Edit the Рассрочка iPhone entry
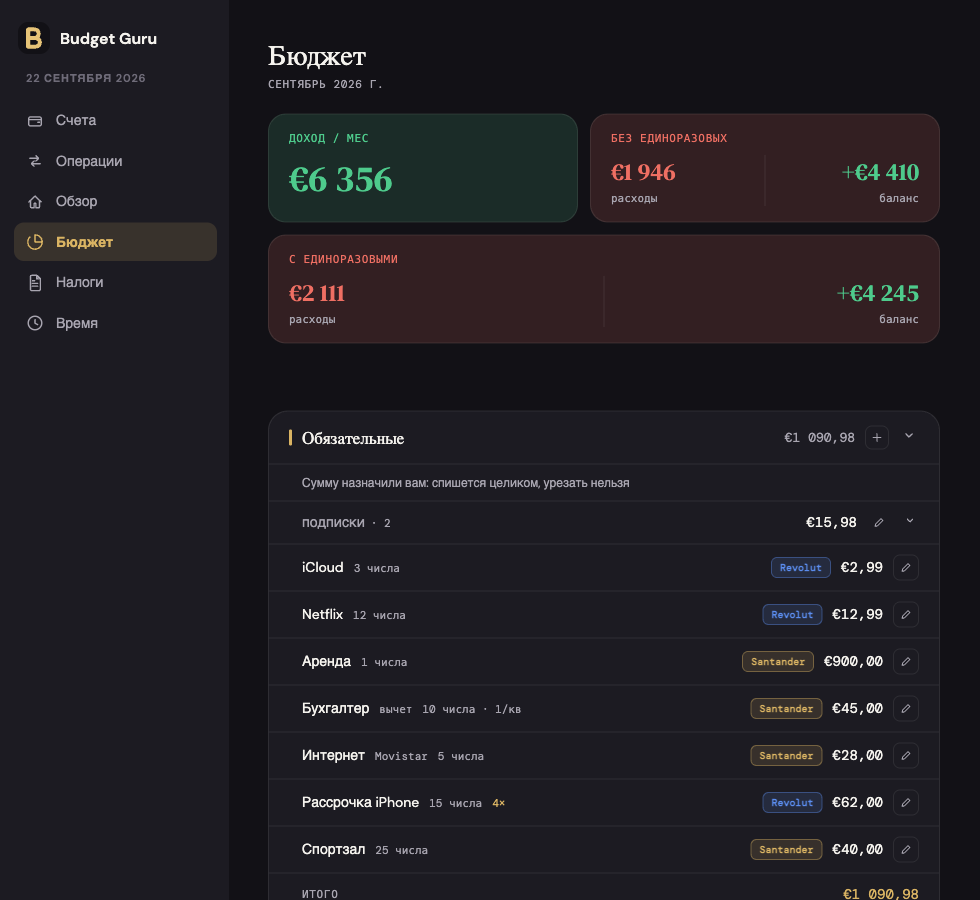This screenshot has height=900, width=980. 906,802
